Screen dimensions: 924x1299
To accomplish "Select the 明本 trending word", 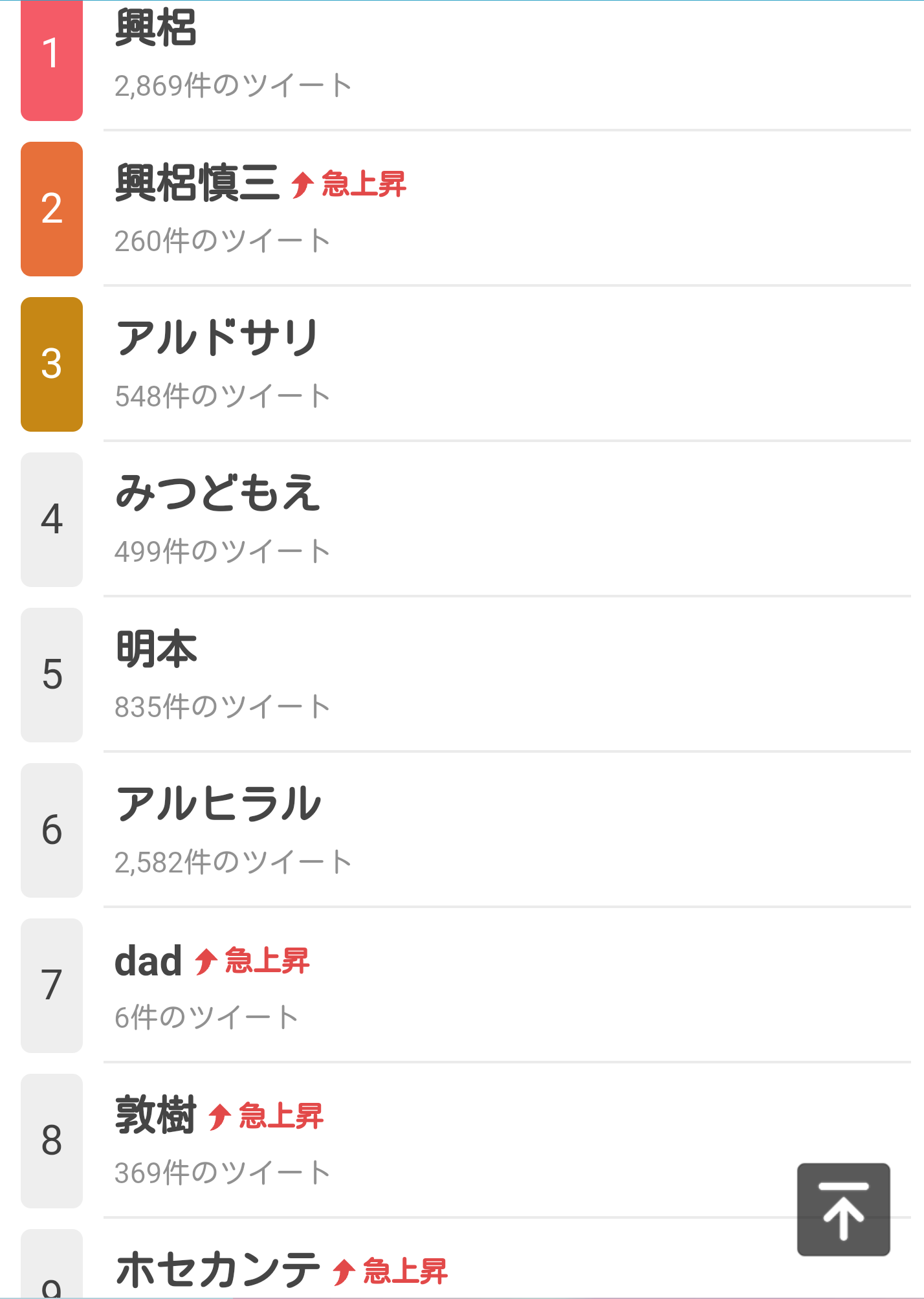I will [x=156, y=649].
